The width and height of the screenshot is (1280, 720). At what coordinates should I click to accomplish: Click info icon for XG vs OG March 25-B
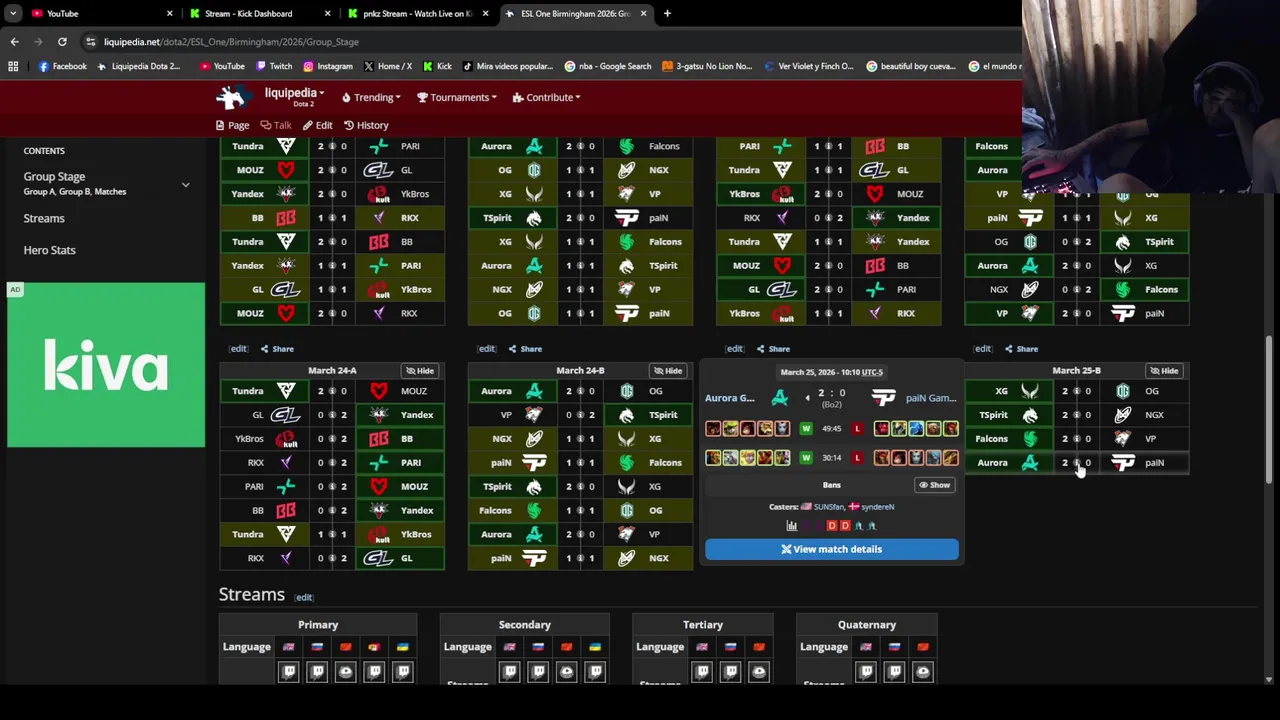coord(1076,391)
